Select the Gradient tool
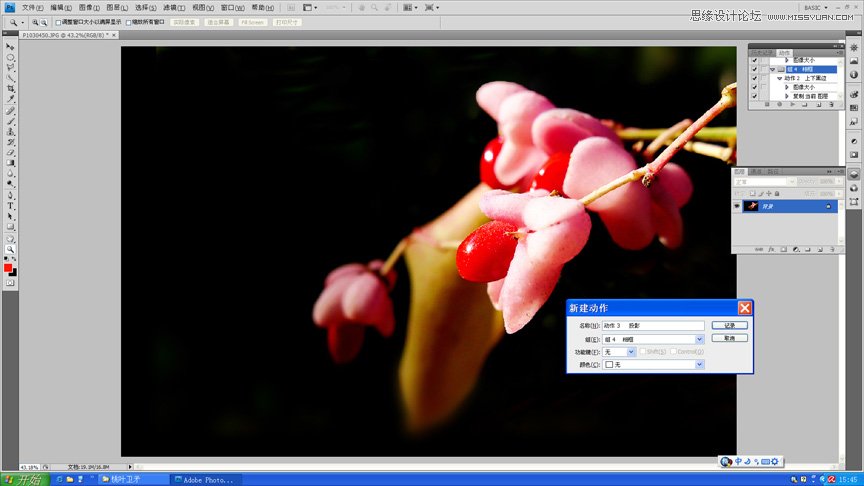 (10, 163)
